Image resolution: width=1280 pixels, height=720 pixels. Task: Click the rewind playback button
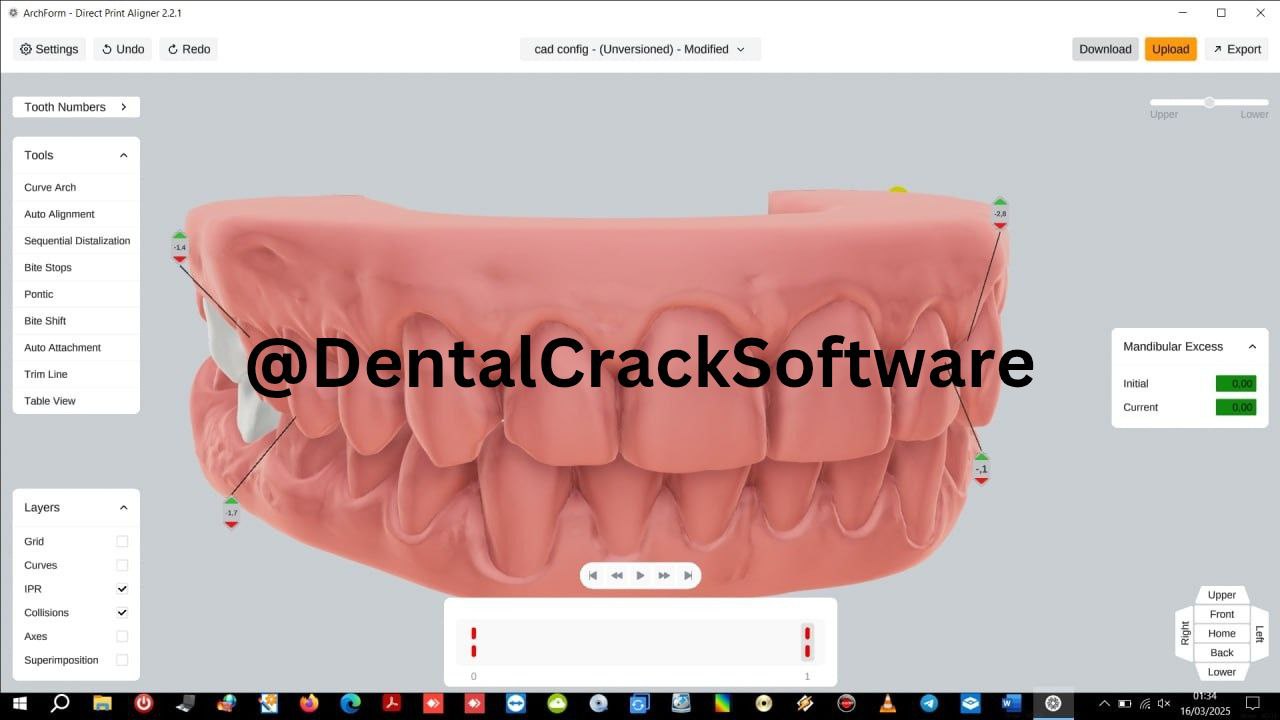pos(617,575)
